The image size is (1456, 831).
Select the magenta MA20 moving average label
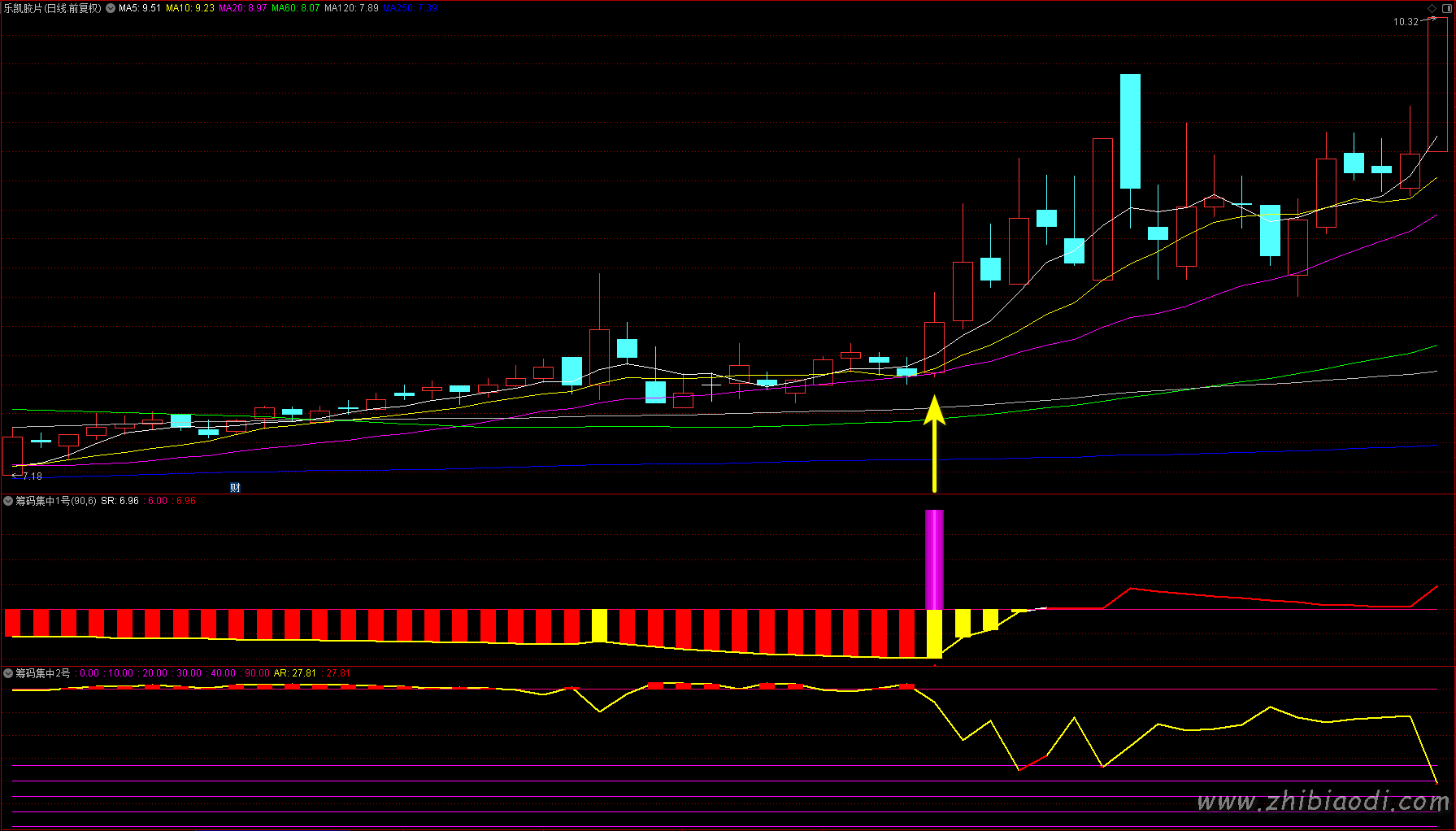coord(242,8)
